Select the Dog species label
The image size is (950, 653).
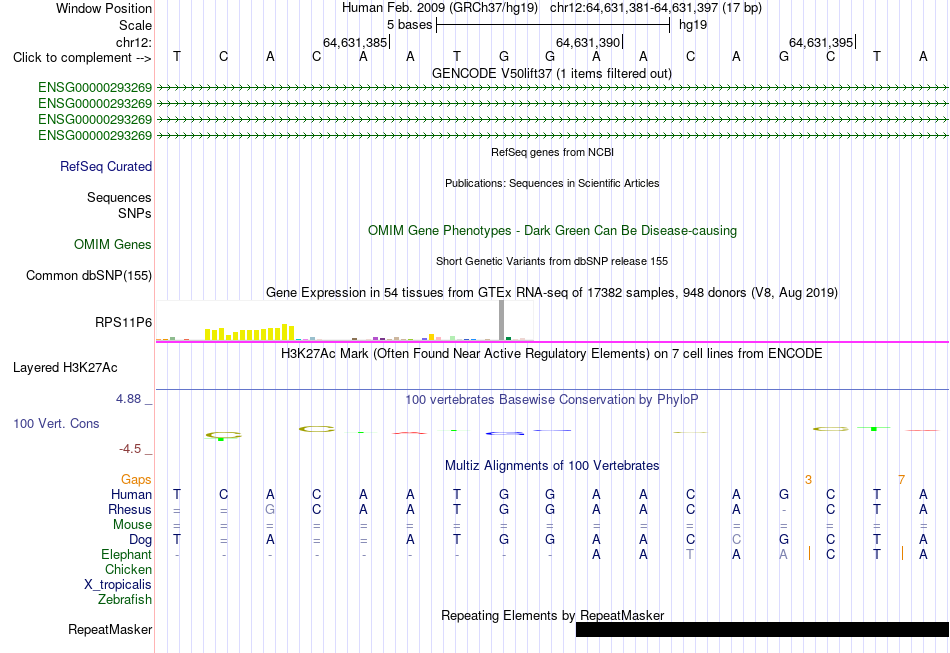[x=141, y=540]
